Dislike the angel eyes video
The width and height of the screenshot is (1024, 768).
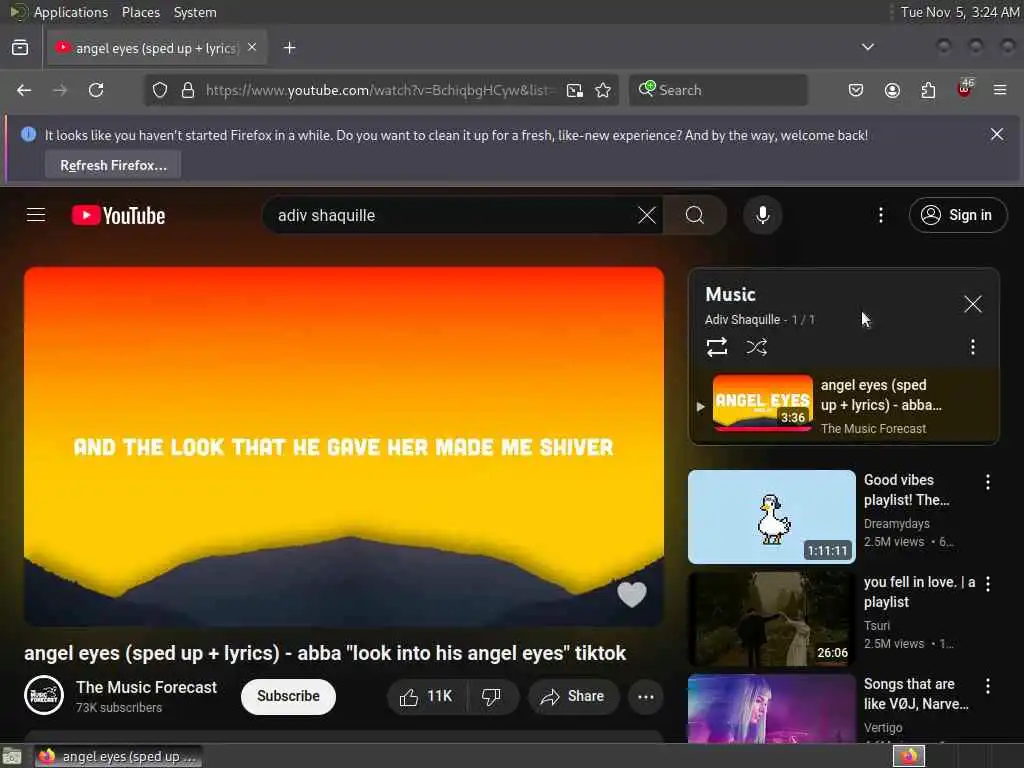[x=492, y=697]
